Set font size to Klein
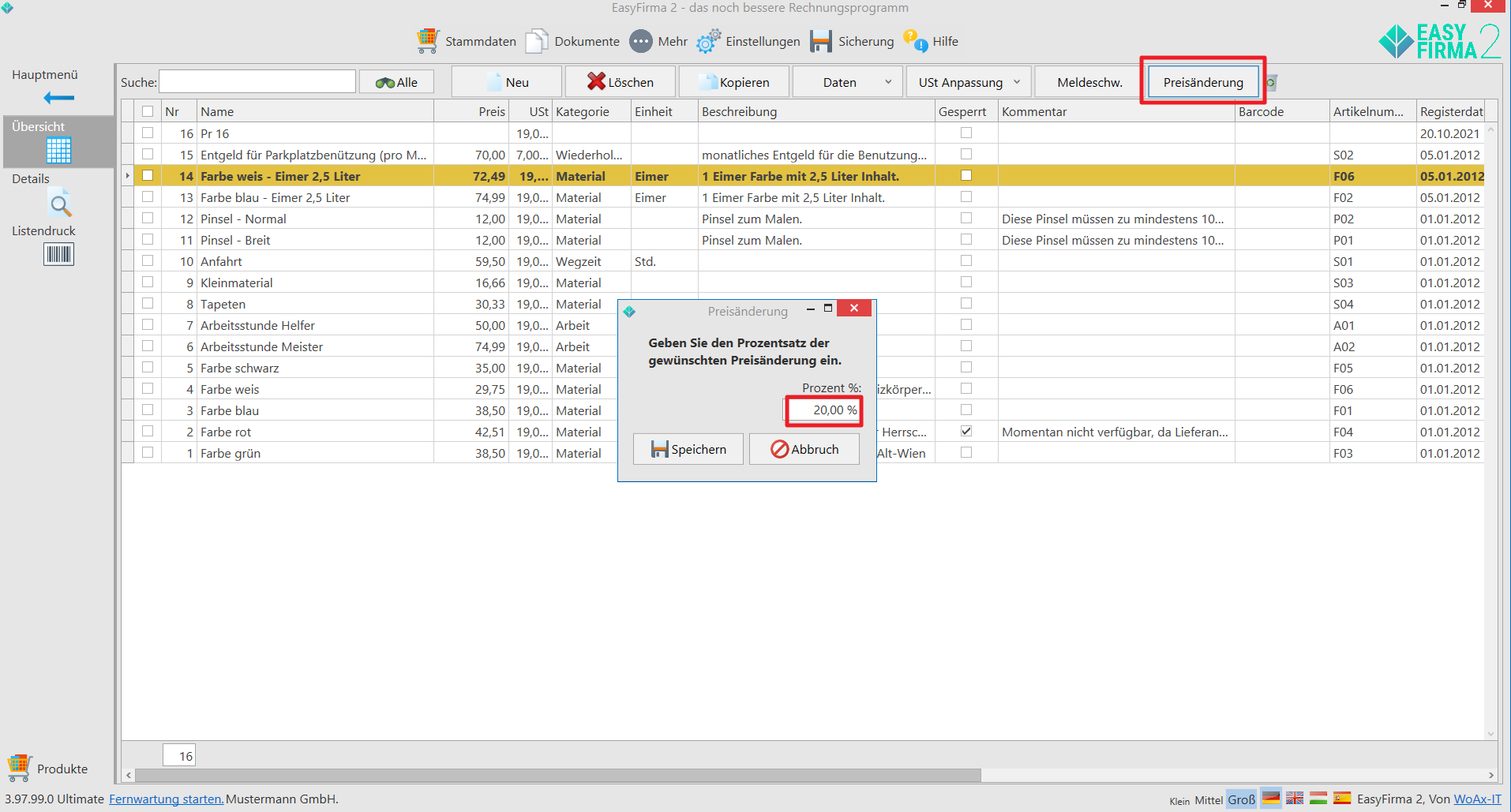Image resolution: width=1511 pixels, height=812 pixels. [1179, 801]
